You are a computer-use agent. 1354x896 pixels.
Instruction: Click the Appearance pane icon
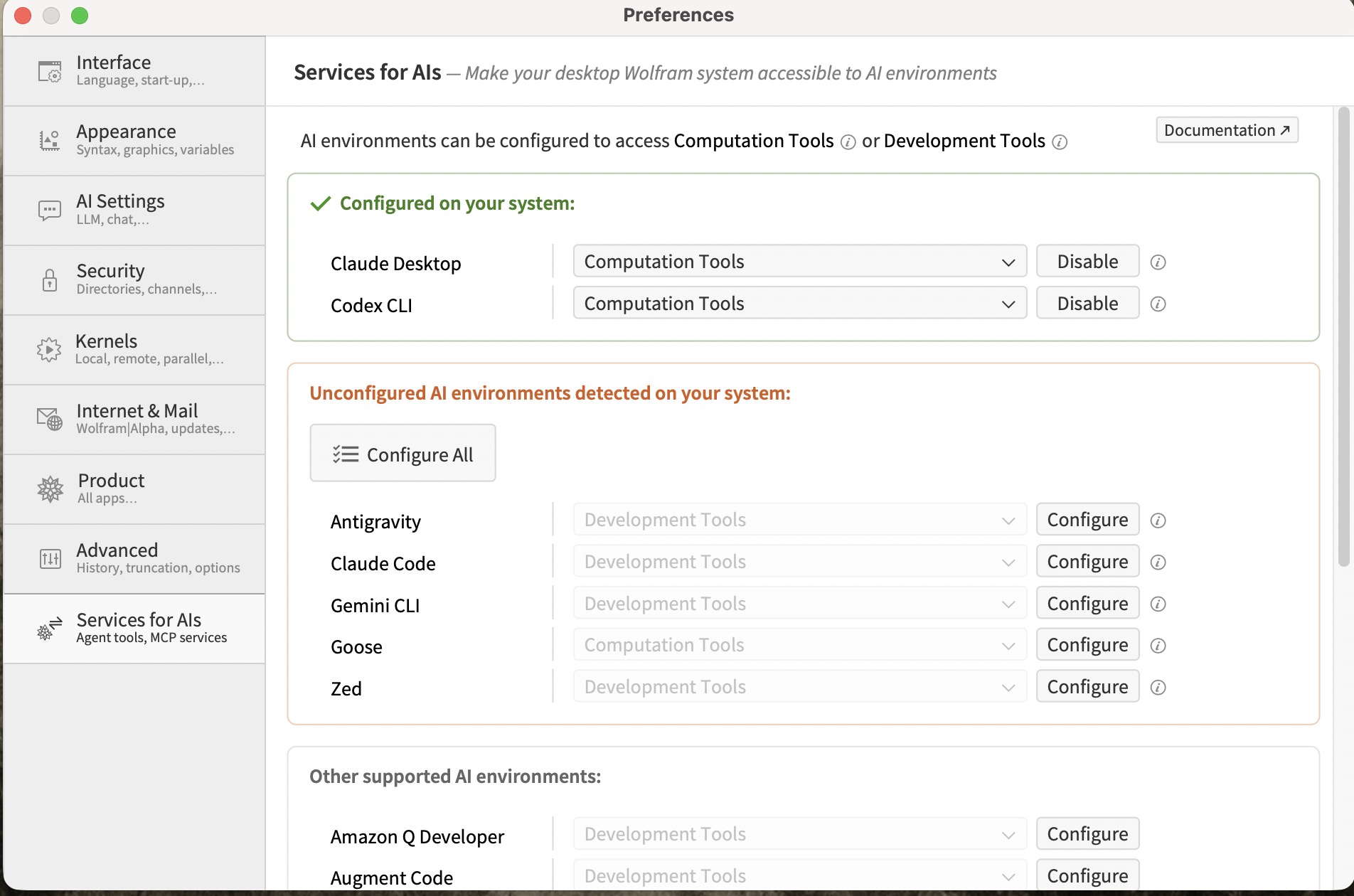pos(50,141)
